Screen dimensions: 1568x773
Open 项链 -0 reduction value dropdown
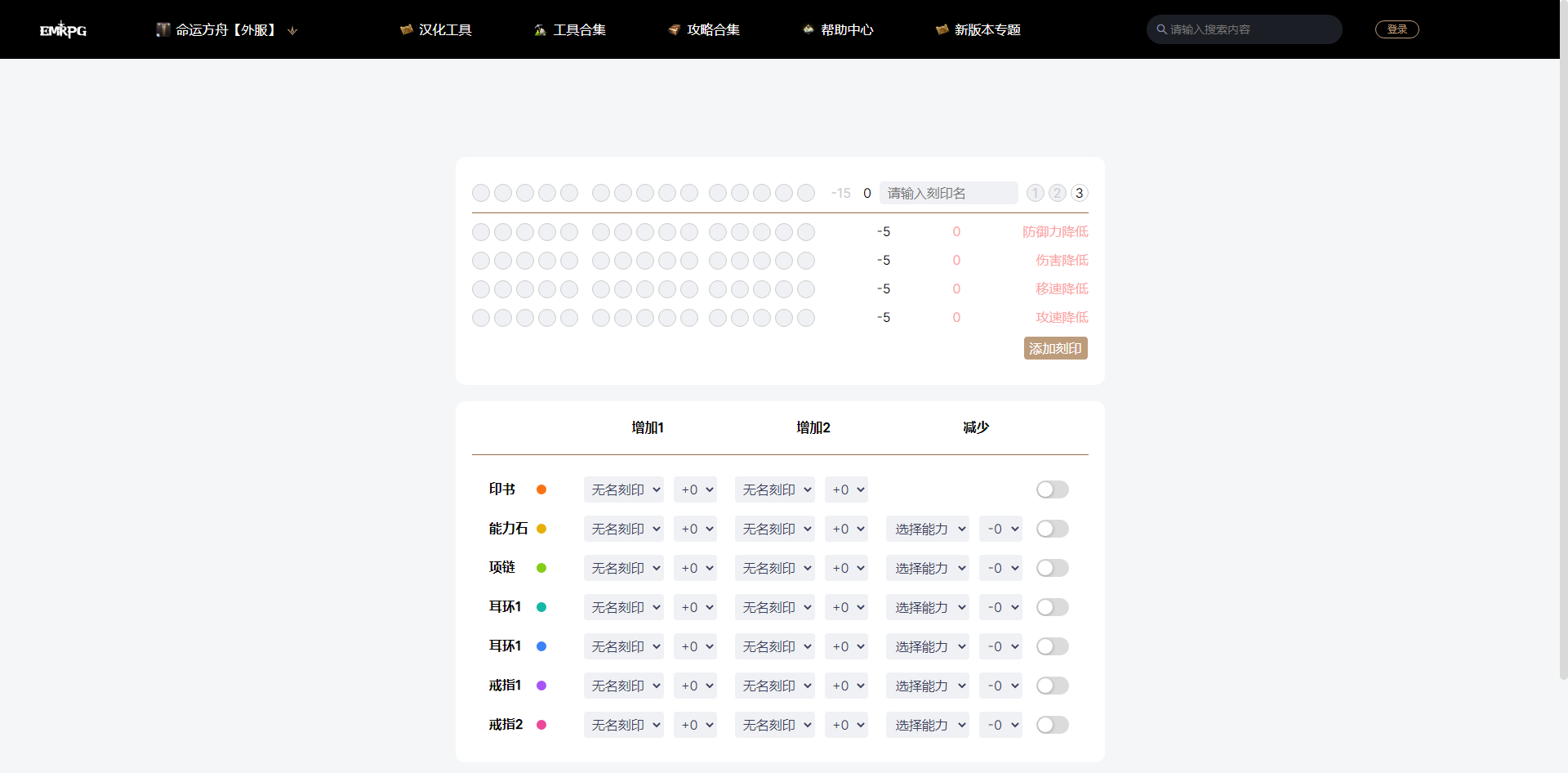pos(1000,568)
